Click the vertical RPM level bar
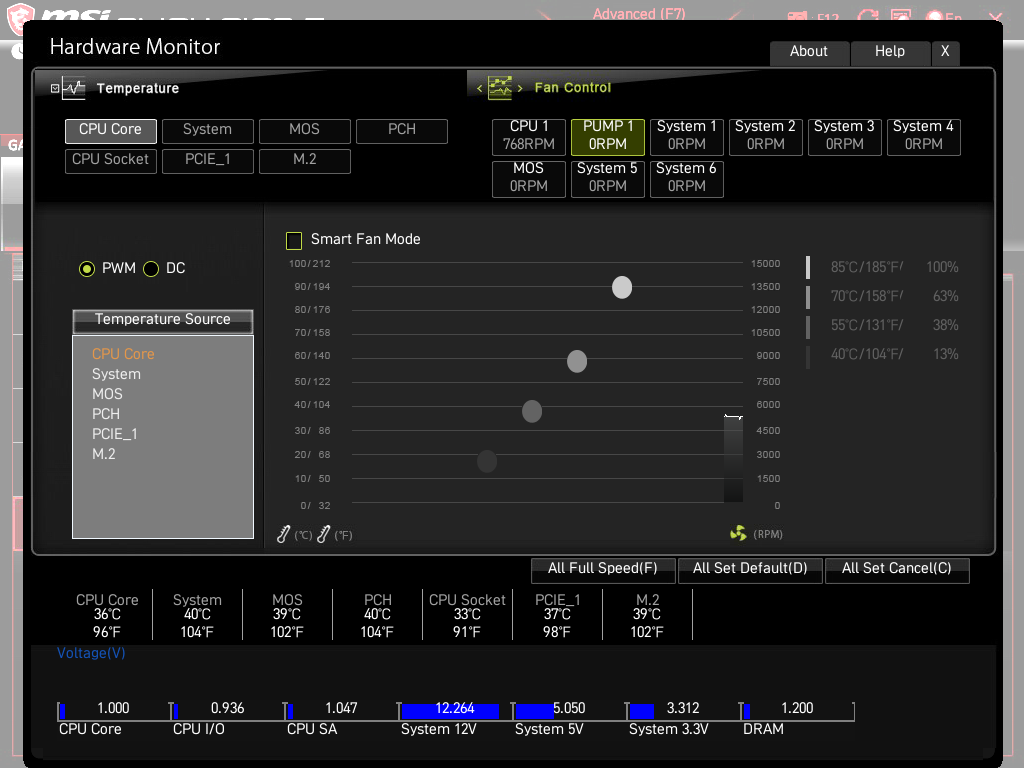This screenshot has height=768, width=1024. [733, 459]
